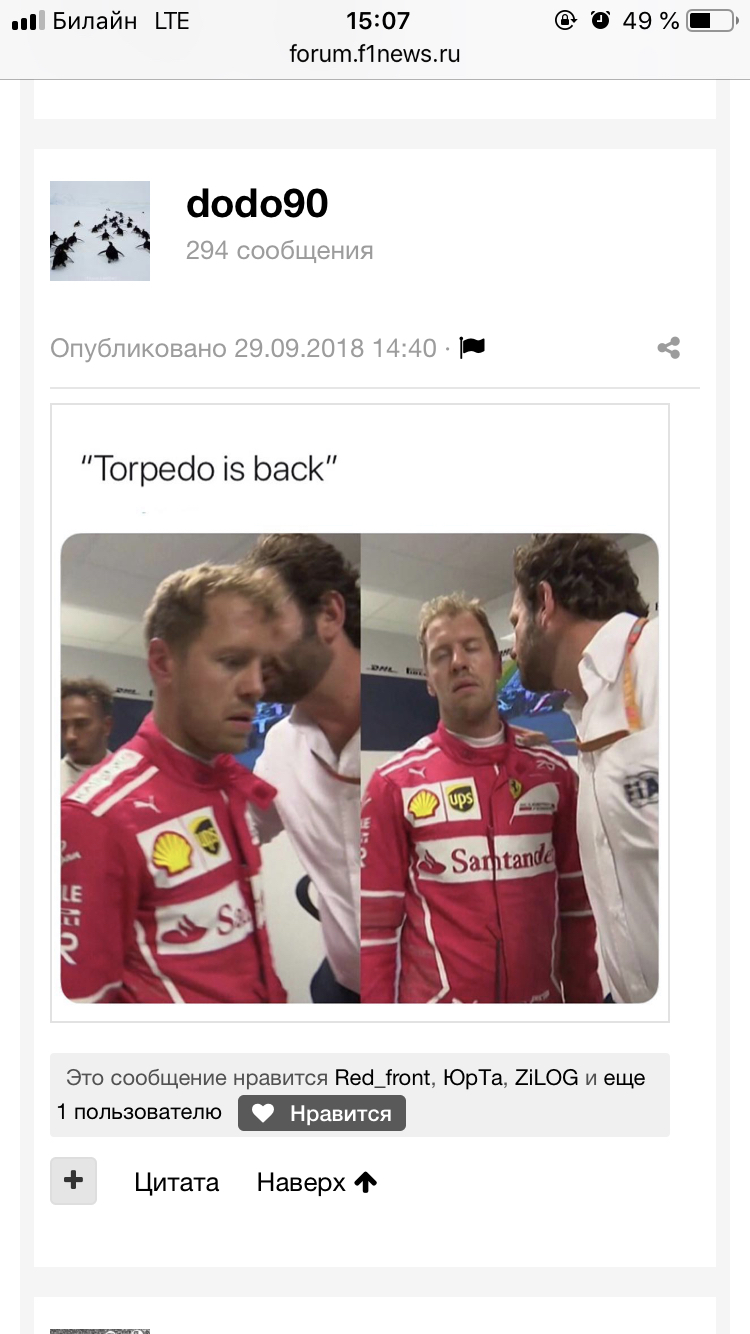Open the dodo90 username profile link
The height and width of the screenshot is (1334, 750).
coord(257,204)
